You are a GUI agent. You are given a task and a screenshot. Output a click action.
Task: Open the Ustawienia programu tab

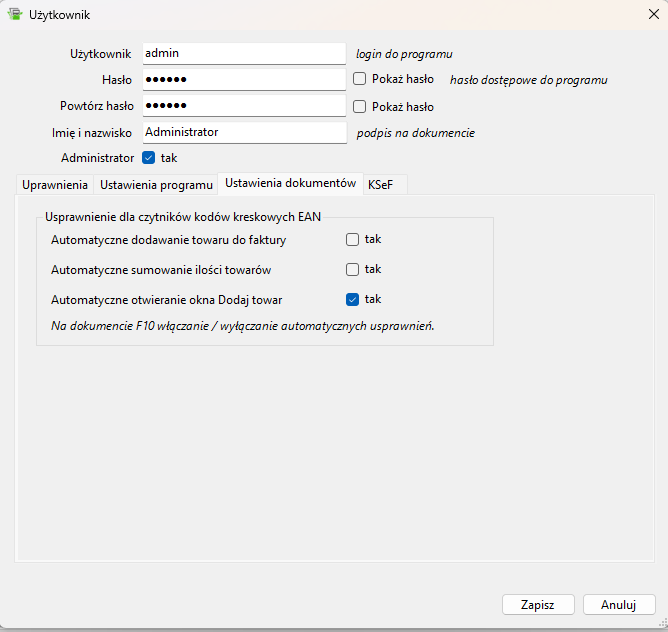156,185
